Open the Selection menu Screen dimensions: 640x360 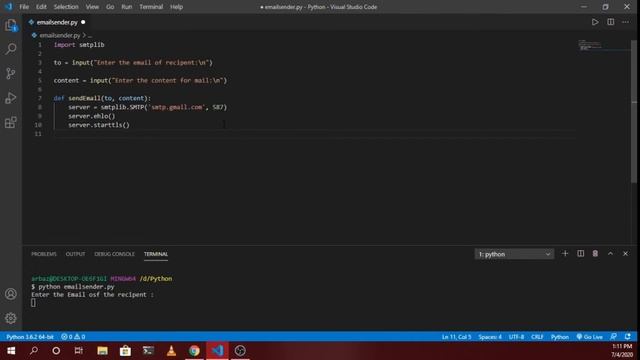click(66, 7)
